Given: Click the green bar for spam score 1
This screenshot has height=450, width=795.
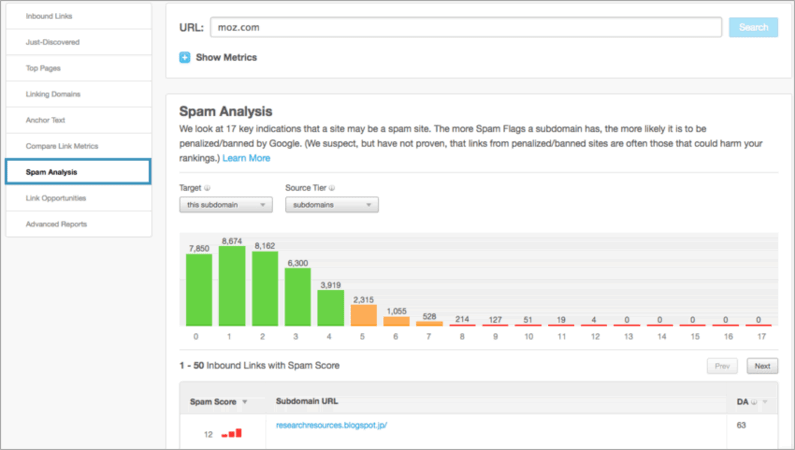Looking at the screenshot, I should click(232, 287).
